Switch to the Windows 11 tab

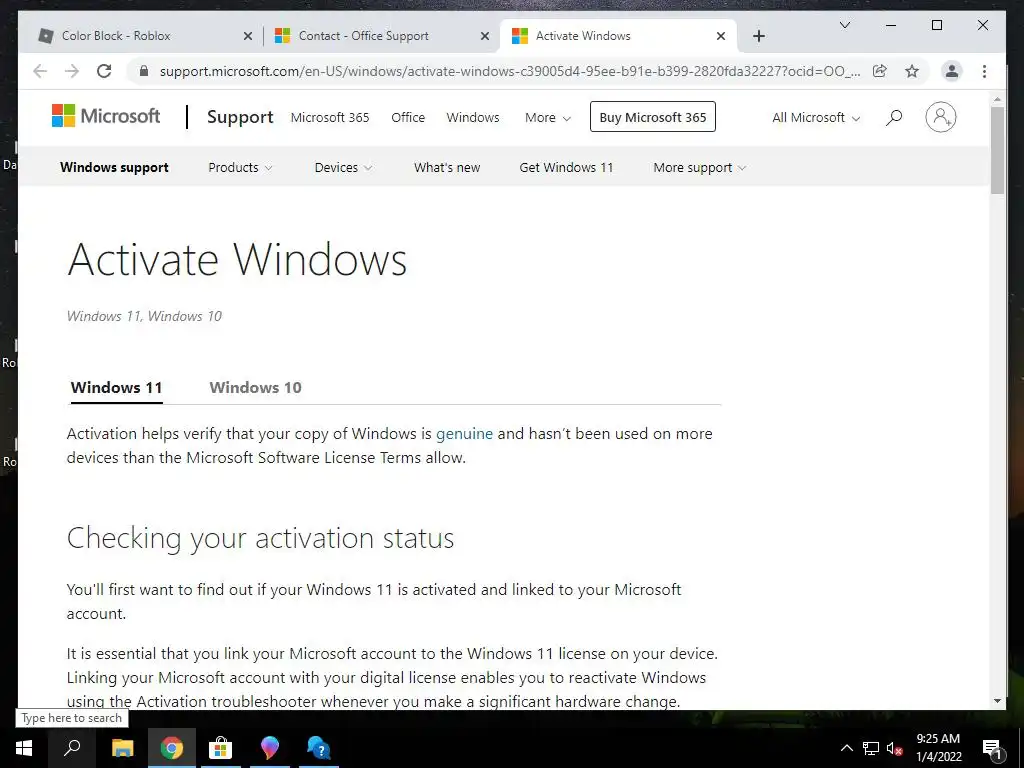pyautogui.click(x=116, y=387)
